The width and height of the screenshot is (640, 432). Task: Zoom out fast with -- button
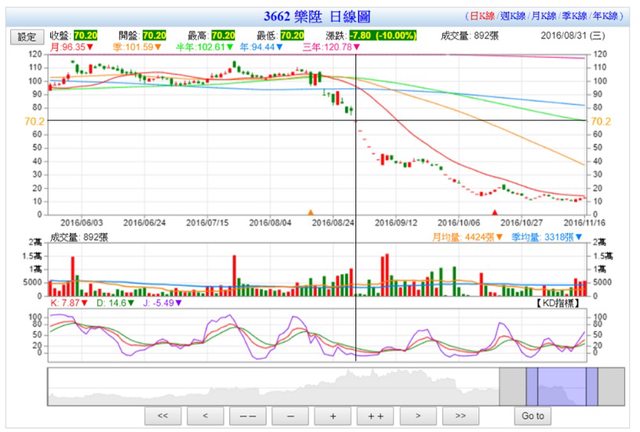[x=248, y=415]
